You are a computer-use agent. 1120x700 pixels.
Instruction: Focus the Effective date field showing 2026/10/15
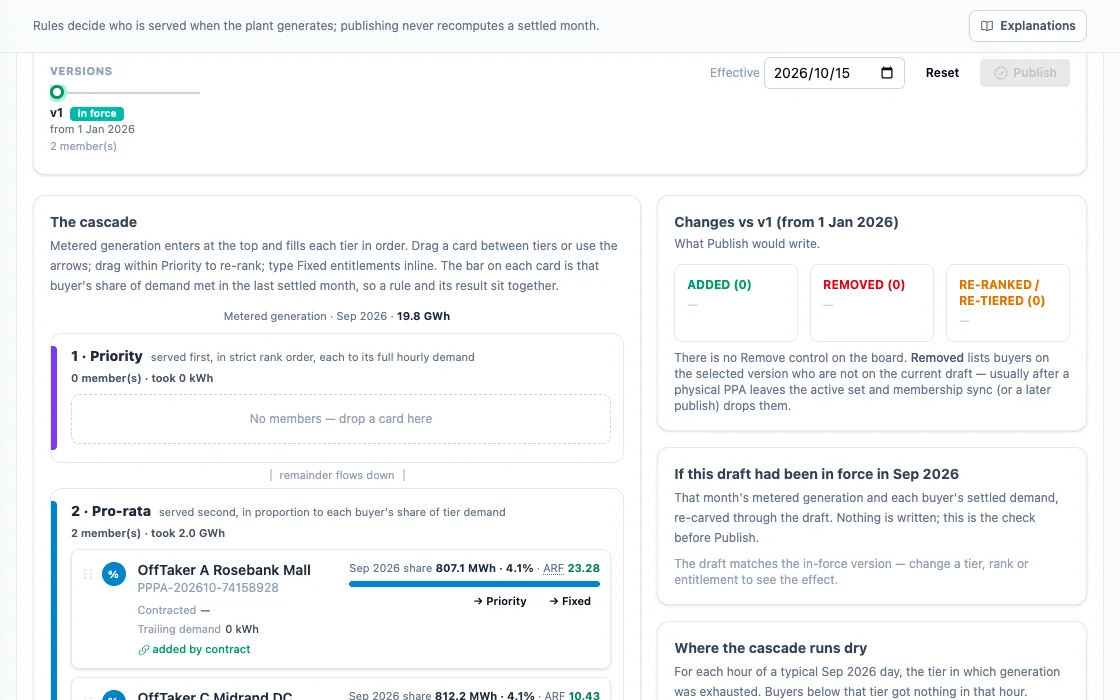[x=834, y=73]
